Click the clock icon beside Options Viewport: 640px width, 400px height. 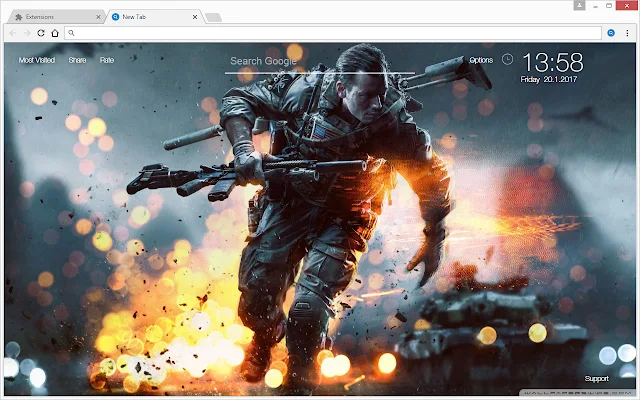click(x=507, y=60)
